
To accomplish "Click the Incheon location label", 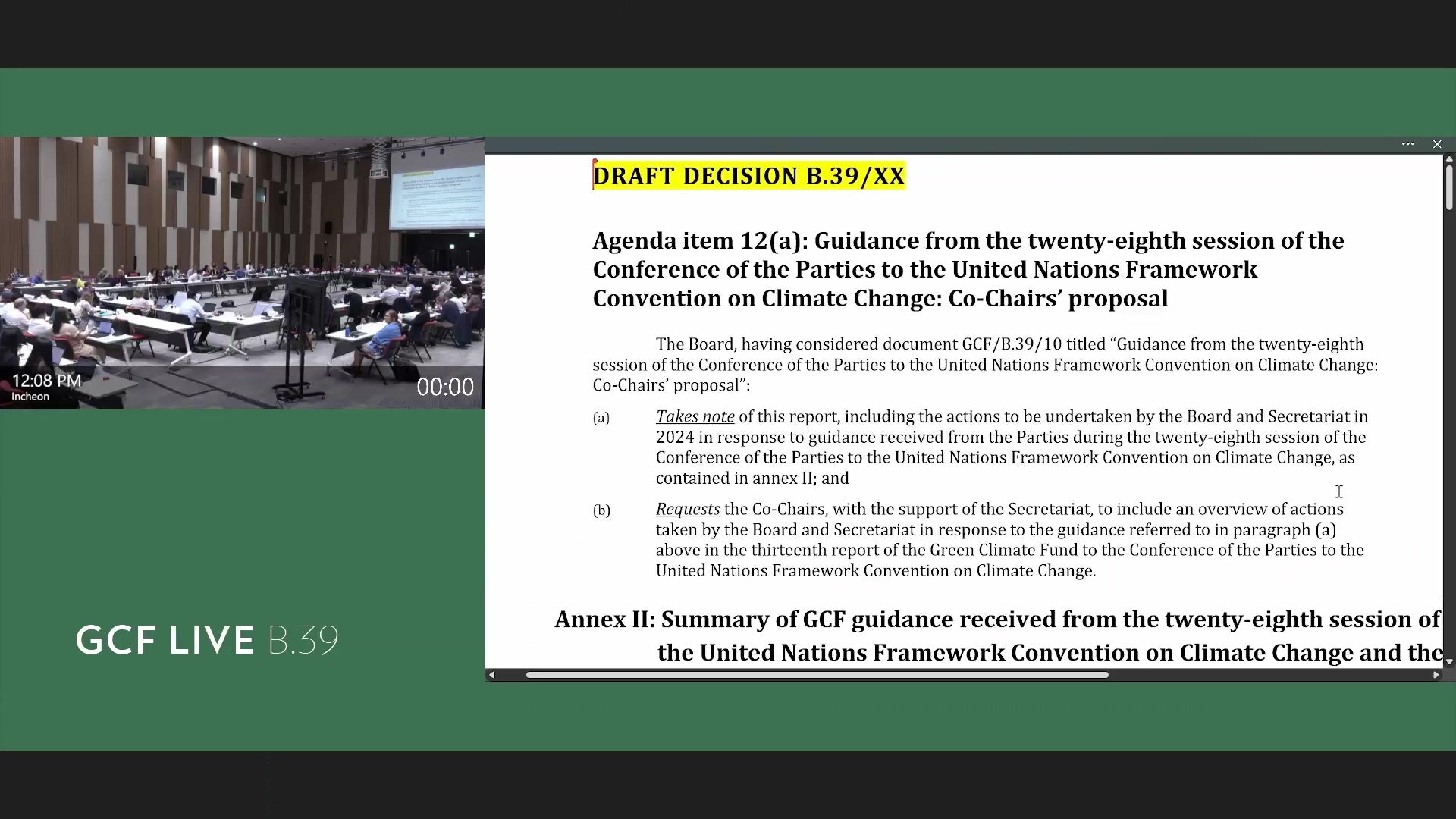I will coord(30,397).
